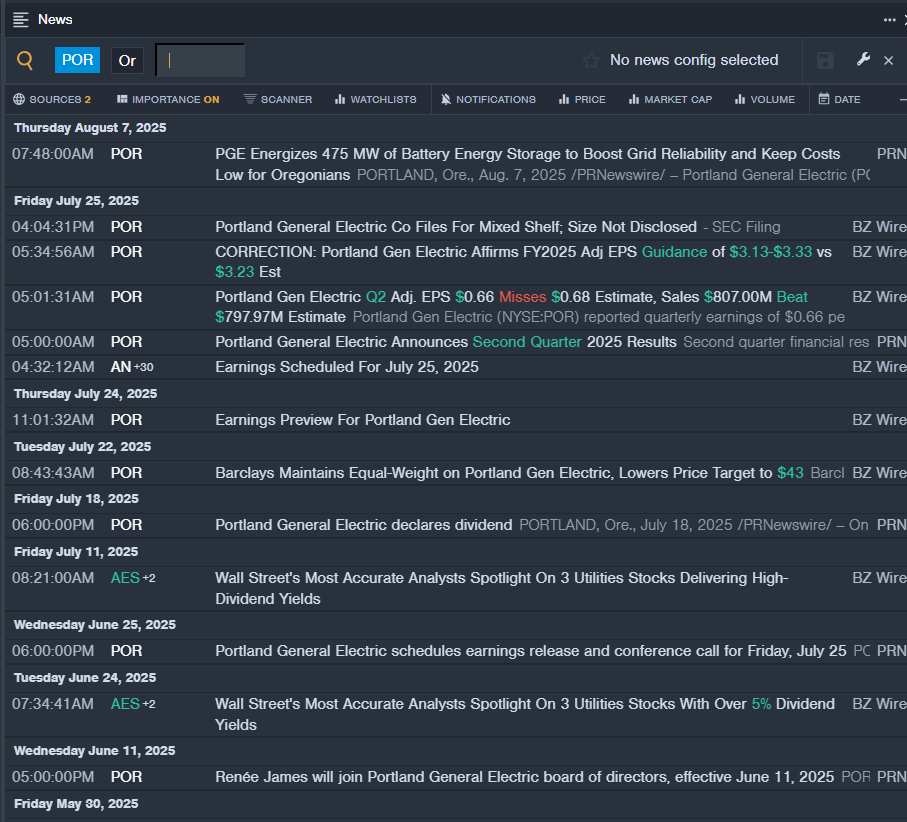Click the 04:04:31PM timestamp
This screenshot has height=822, width=907.
[53, 227]
